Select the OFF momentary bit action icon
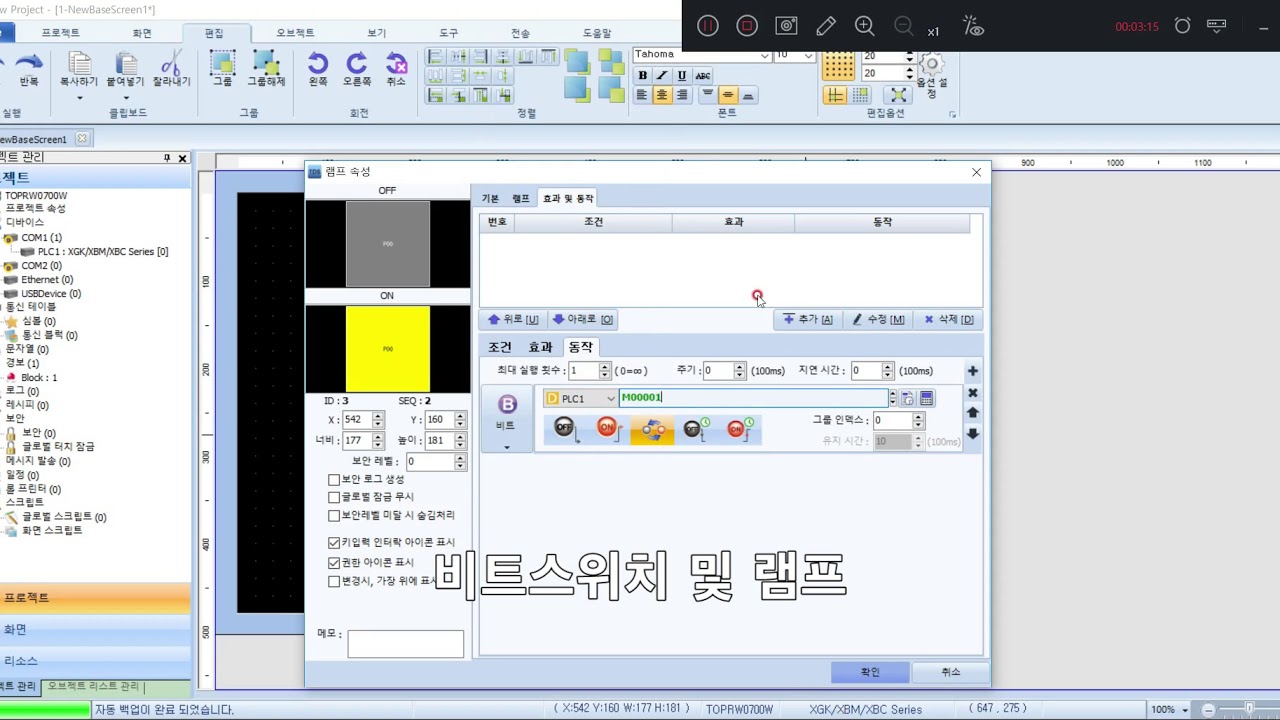This screenshot has height=720, width=1280. coord(565,429)
